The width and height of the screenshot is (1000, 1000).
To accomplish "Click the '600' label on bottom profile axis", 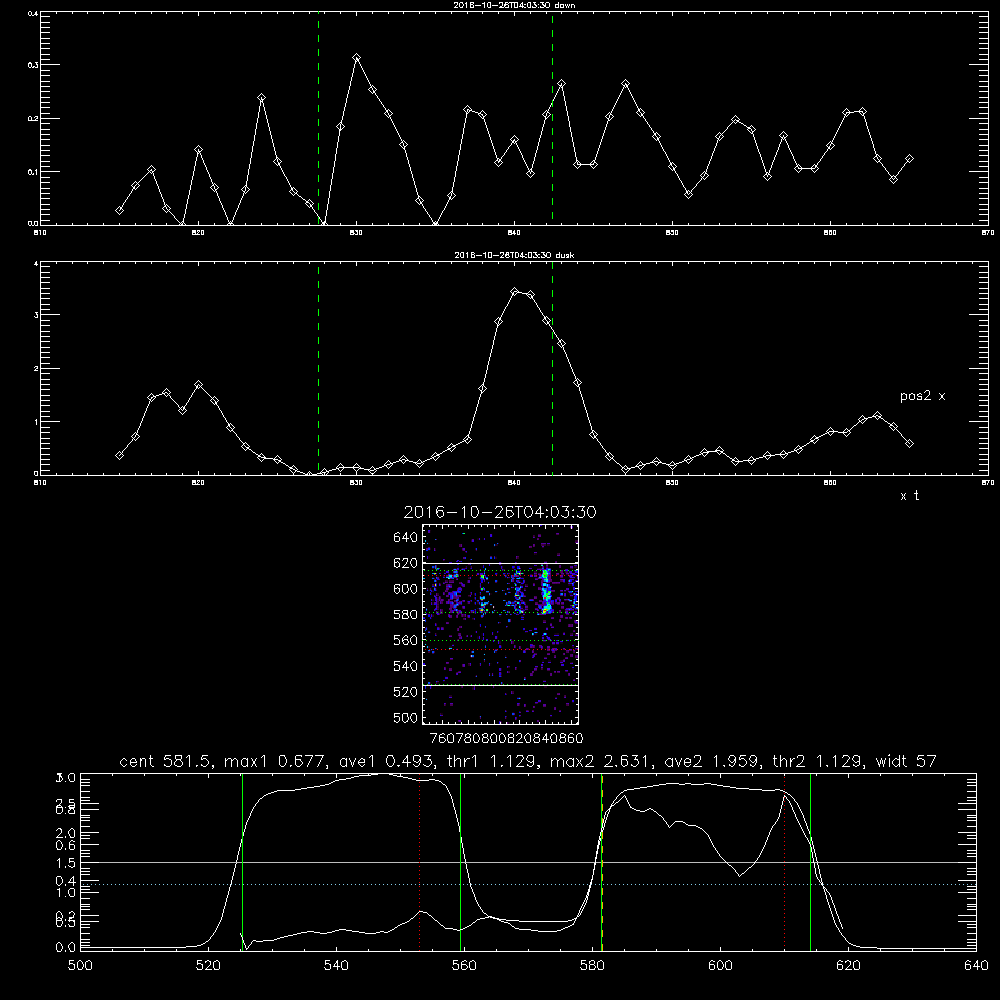I will (720, 966).
